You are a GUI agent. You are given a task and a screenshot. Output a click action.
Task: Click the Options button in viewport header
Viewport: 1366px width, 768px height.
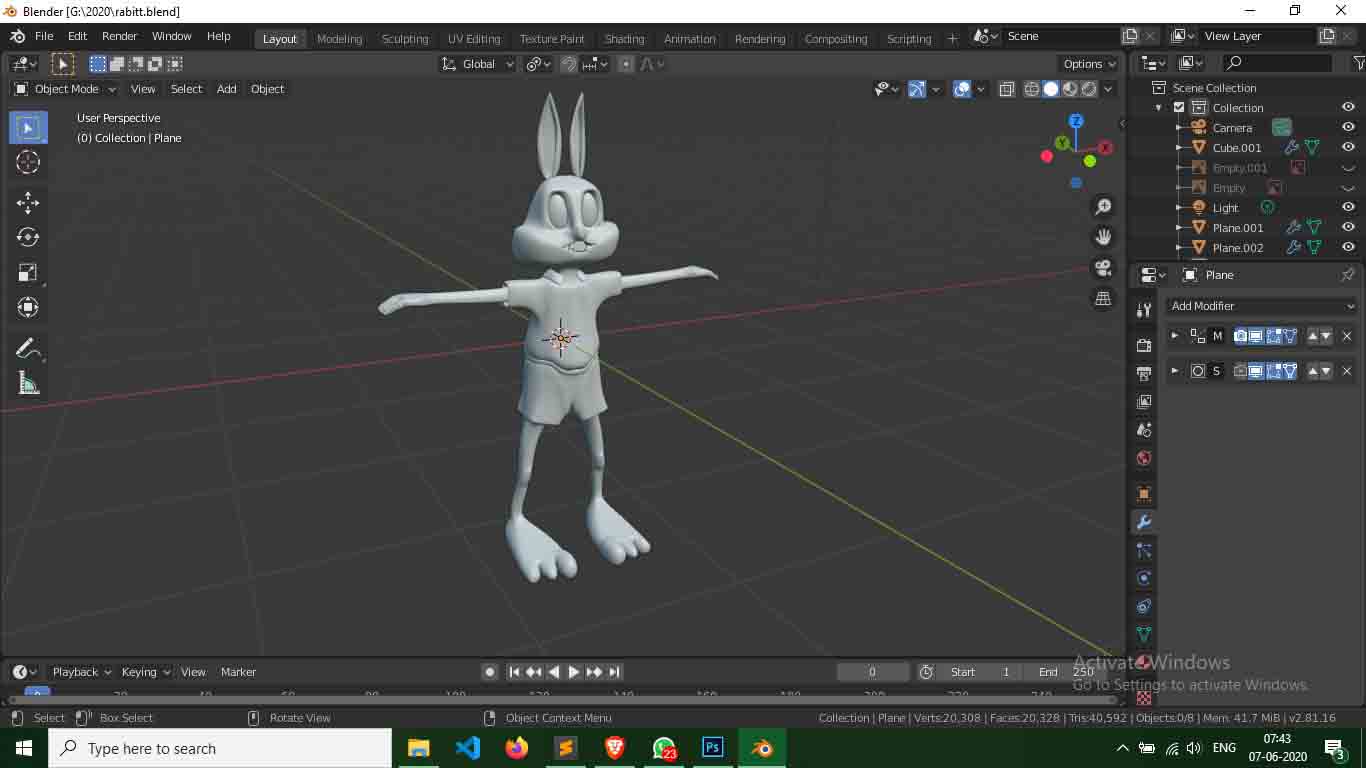[x=1089, y=64]
